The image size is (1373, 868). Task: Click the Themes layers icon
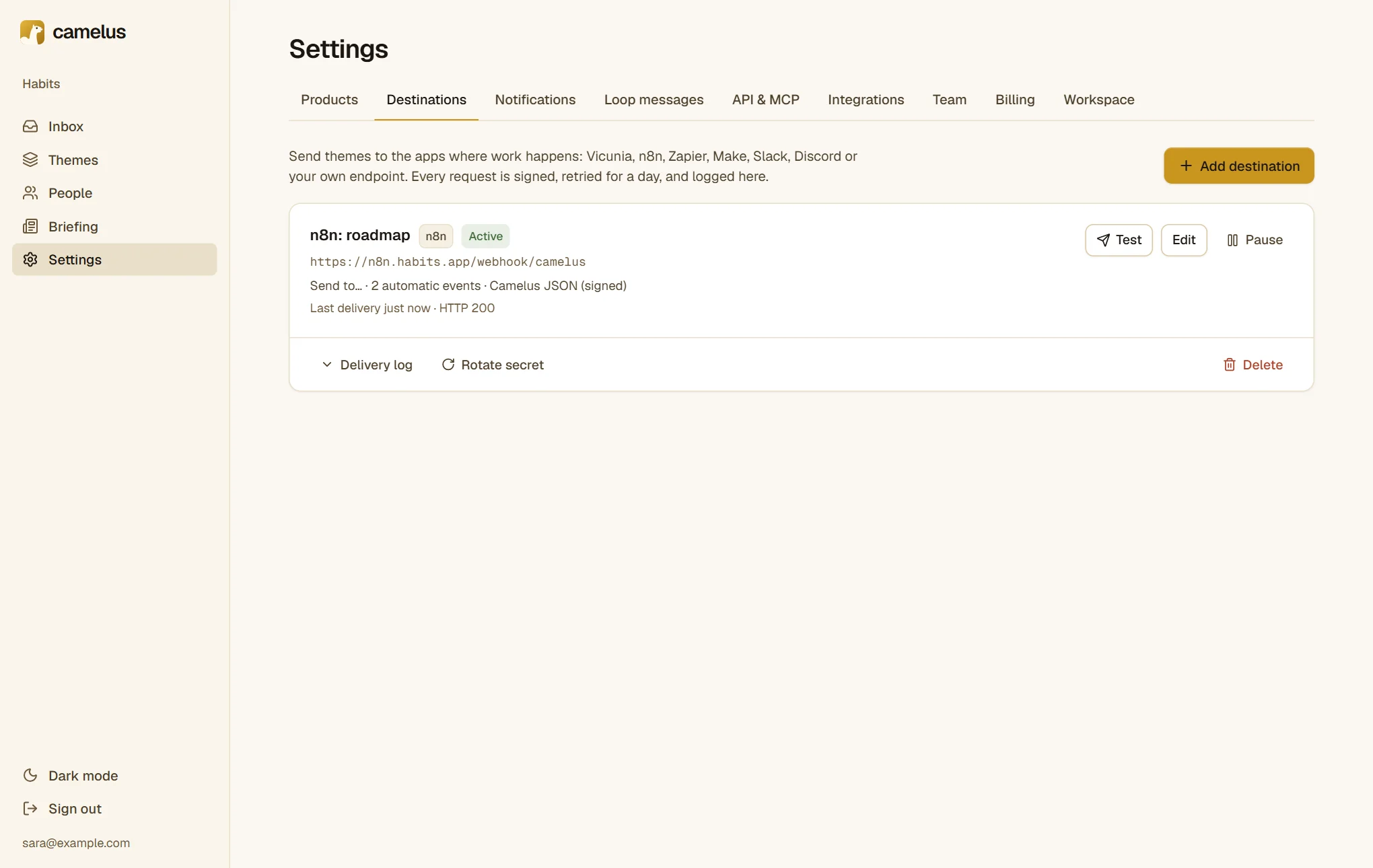coord(30,159)
